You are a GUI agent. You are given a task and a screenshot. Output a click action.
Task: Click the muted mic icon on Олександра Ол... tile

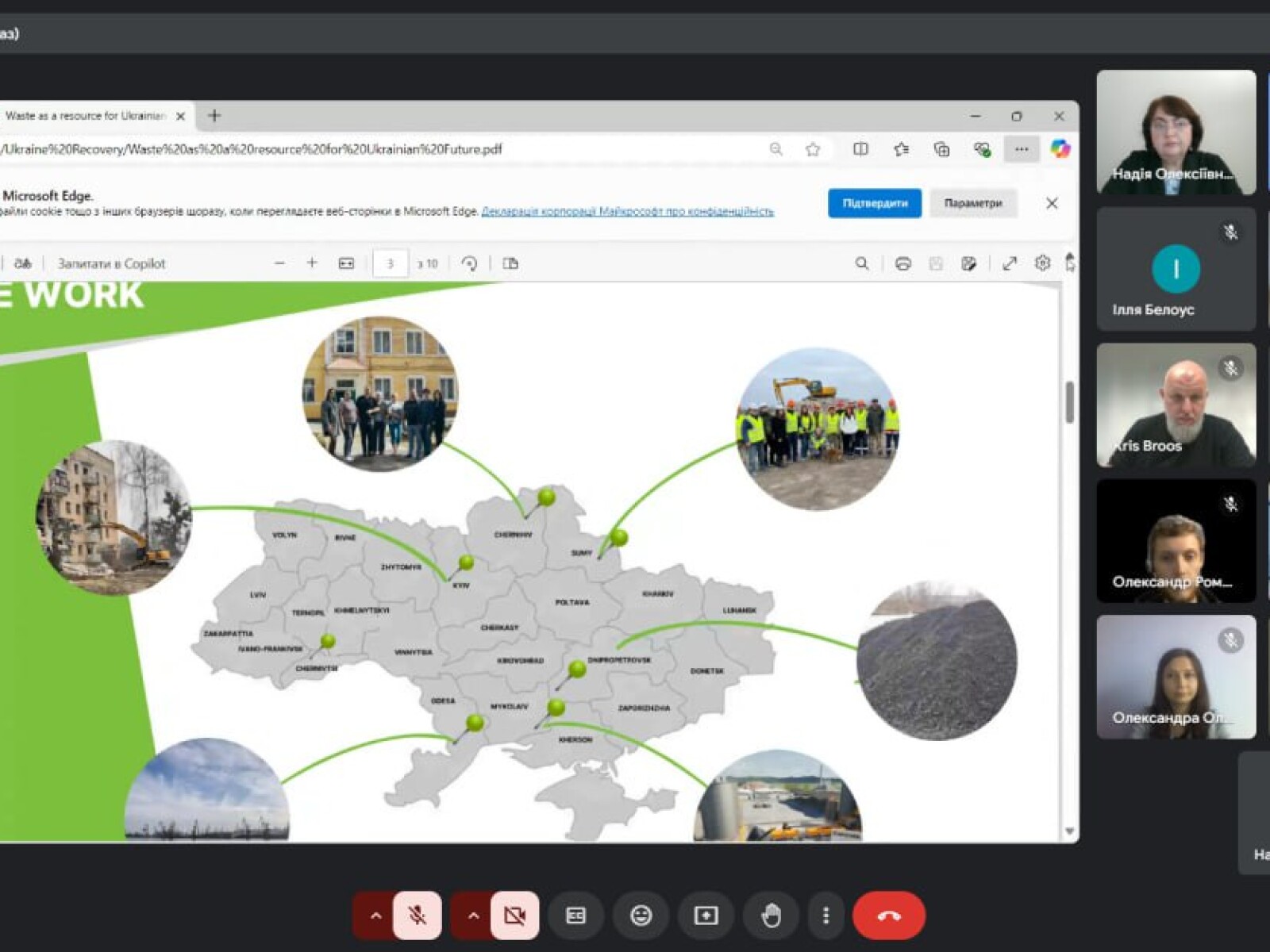[x=1230, y=640]
